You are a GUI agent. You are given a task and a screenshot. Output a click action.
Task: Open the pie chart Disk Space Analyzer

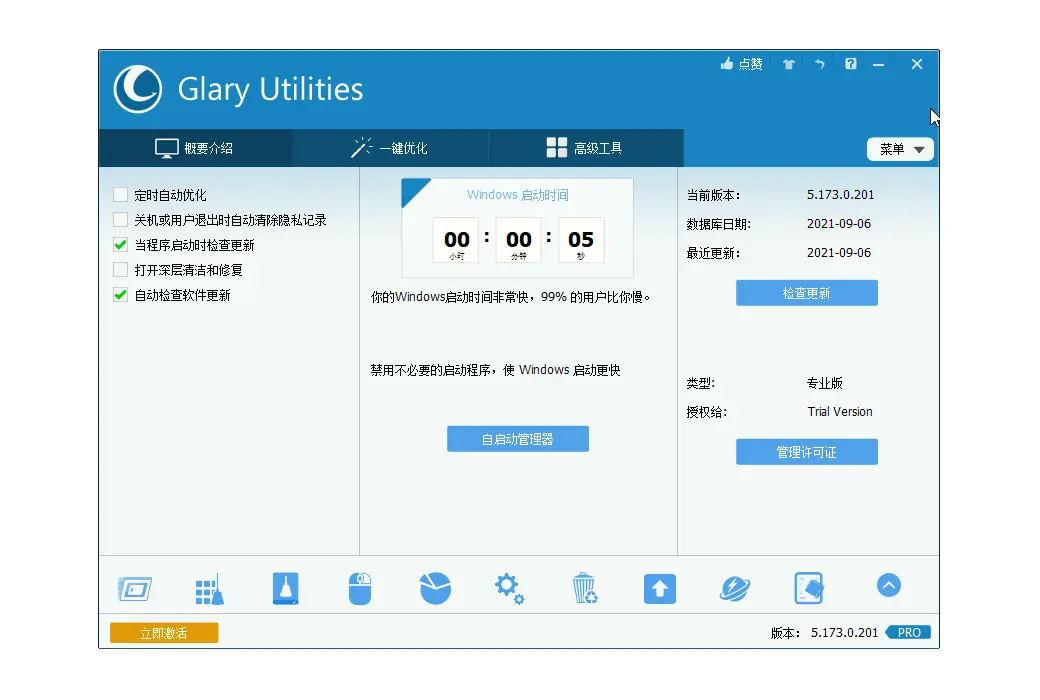point(435,589)
